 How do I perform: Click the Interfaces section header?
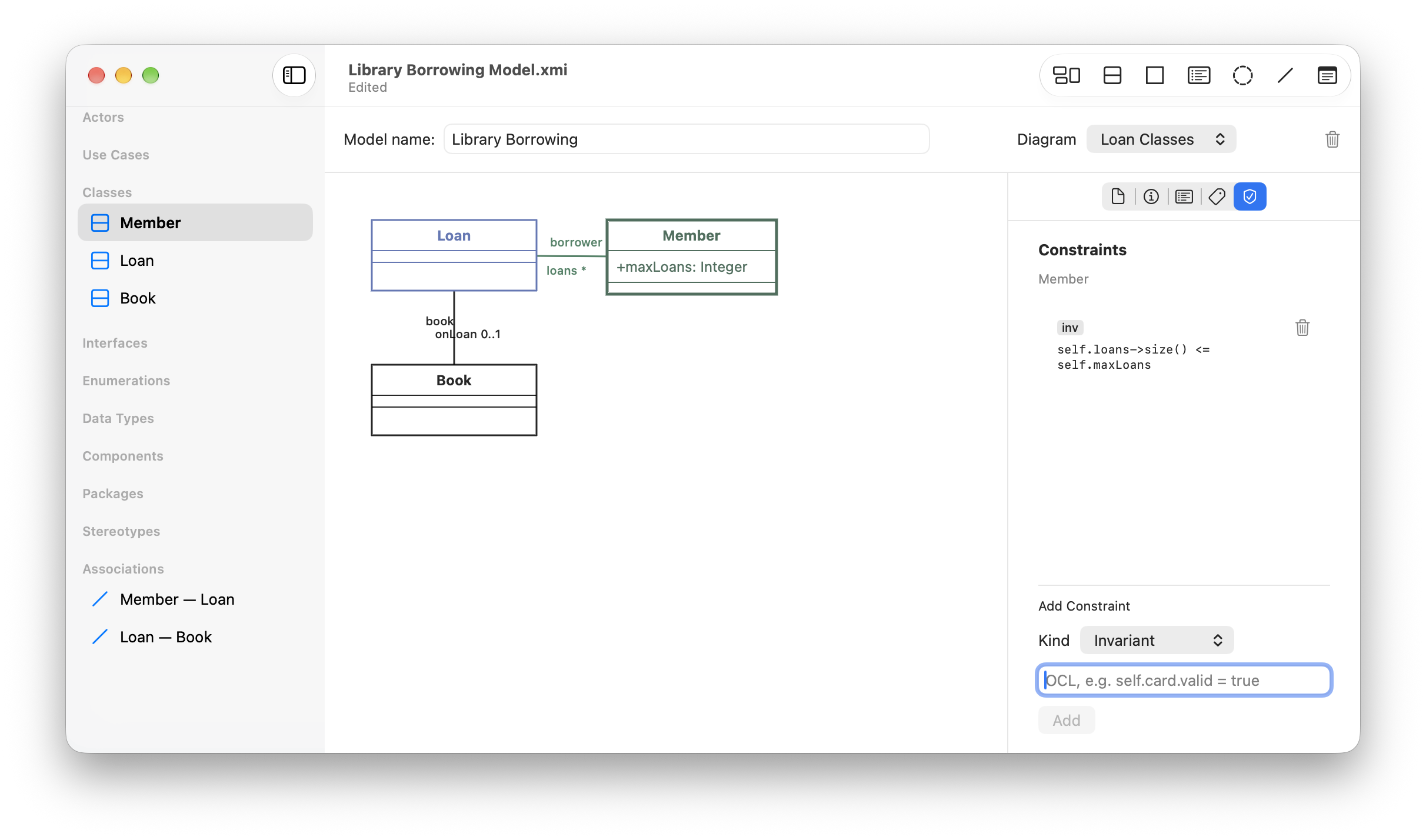115,343
